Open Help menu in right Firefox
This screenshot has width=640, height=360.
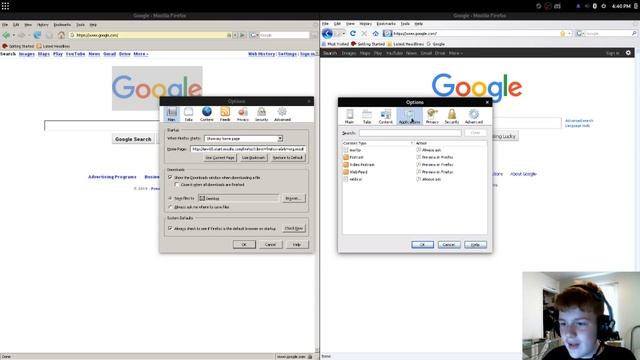418,24
